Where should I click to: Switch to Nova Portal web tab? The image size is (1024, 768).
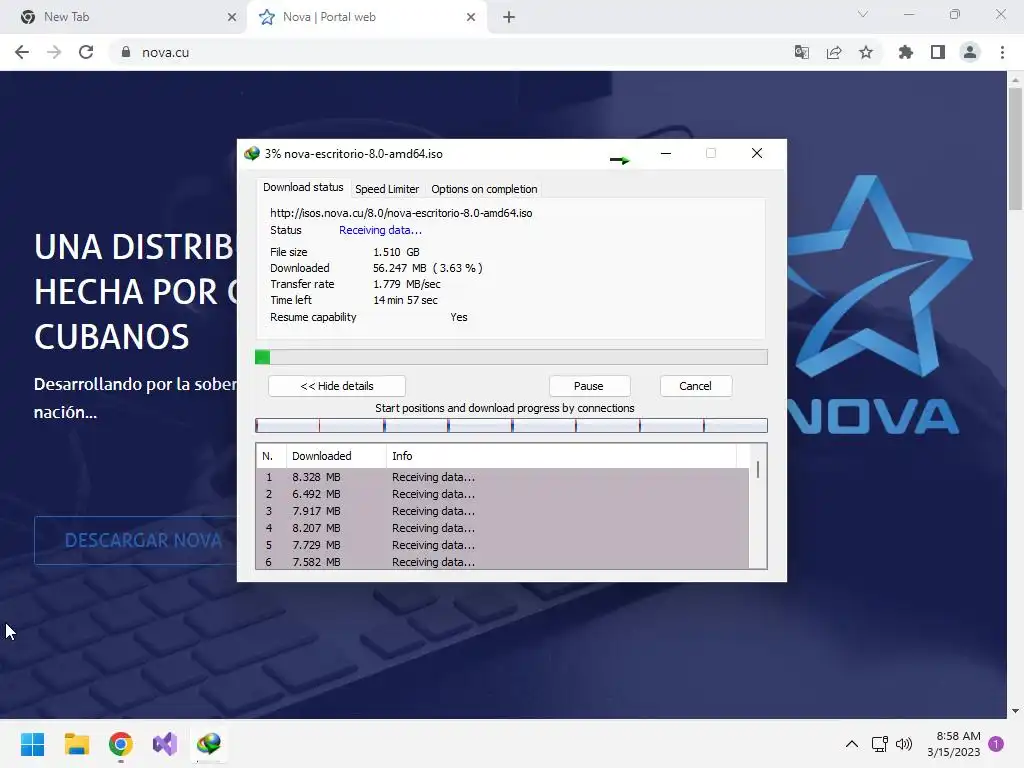(x=366, y=17)
